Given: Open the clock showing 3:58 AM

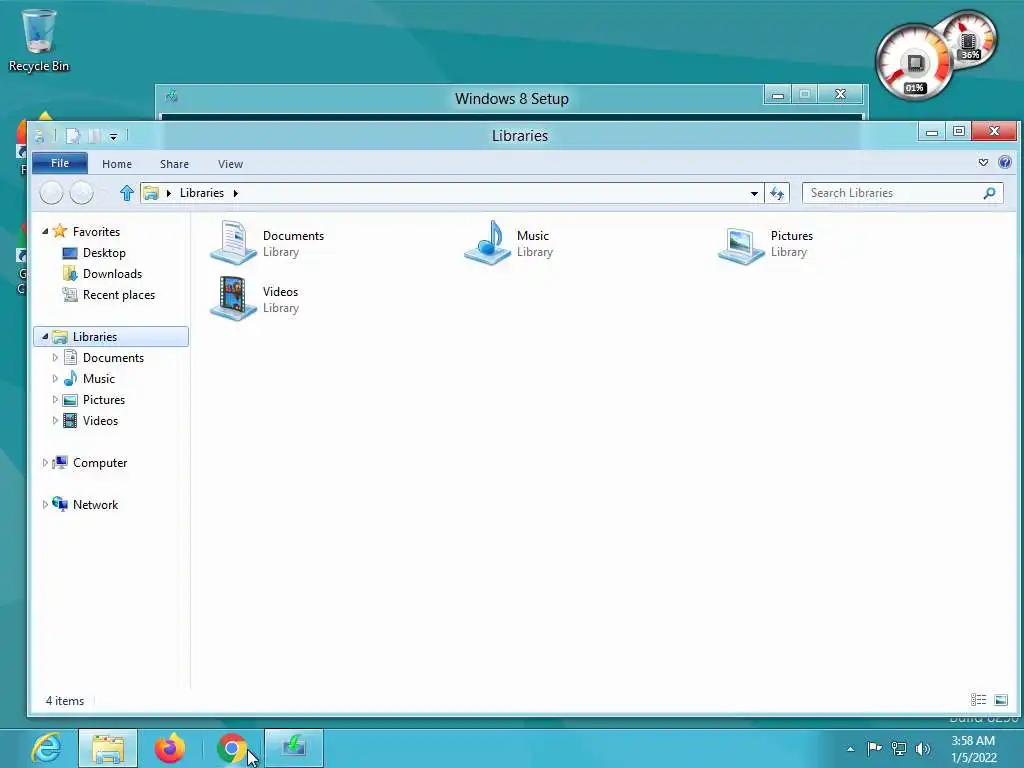Looking at the screenshot, I should click(x=974, y=749).
